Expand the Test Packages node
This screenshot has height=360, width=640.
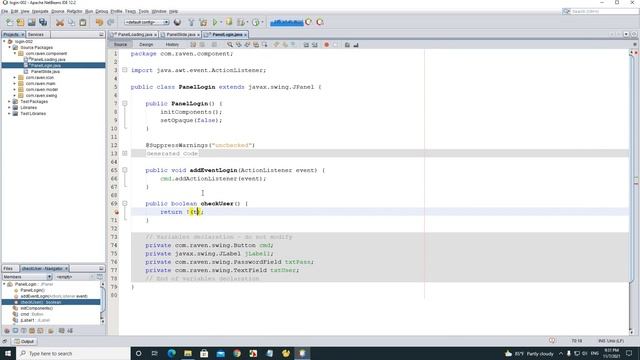point(9,102)
